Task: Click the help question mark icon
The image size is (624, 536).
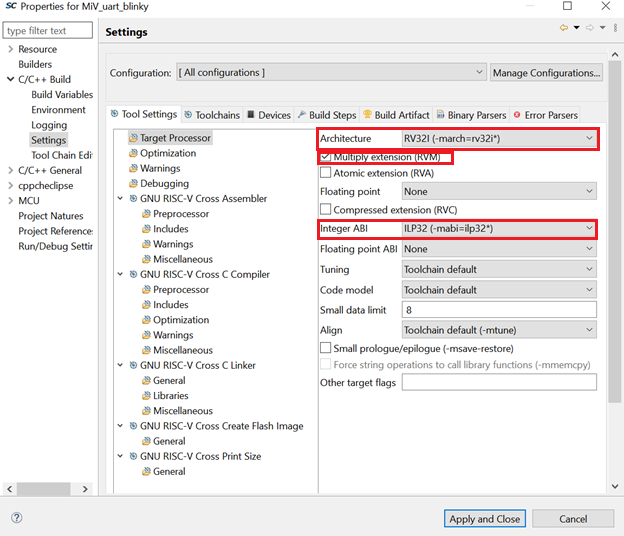Action: tap(17, 518)
